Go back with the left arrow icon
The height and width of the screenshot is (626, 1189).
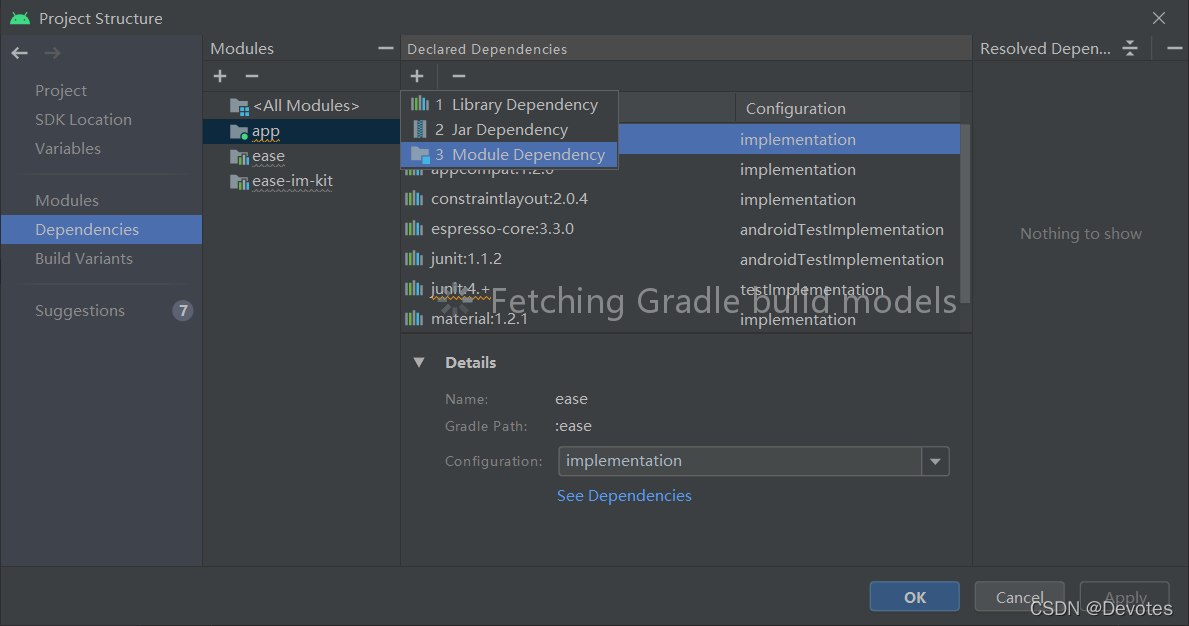[x=20, y=53]
